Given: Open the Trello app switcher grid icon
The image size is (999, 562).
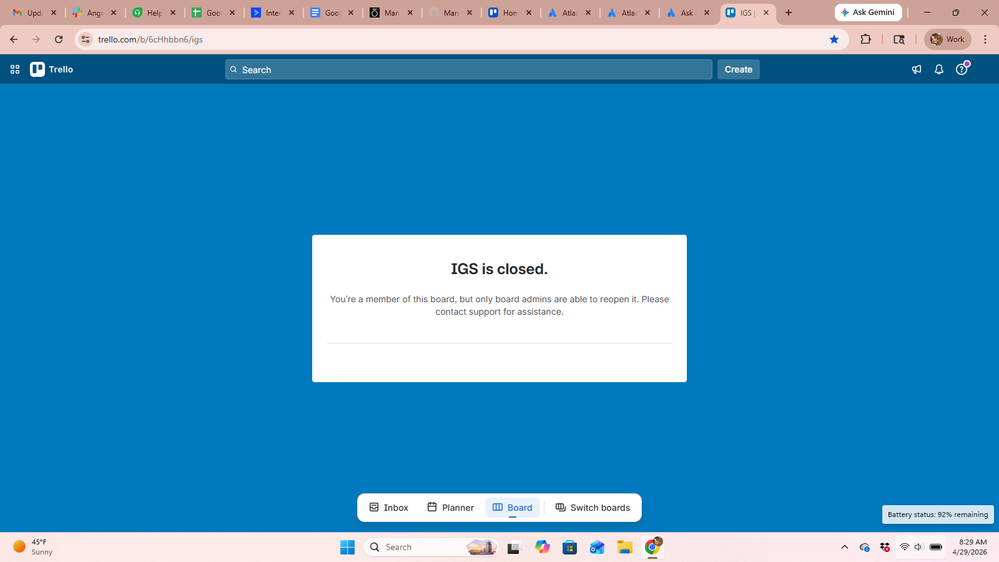Looking at the screenshot, I should [x=15, y=69].
